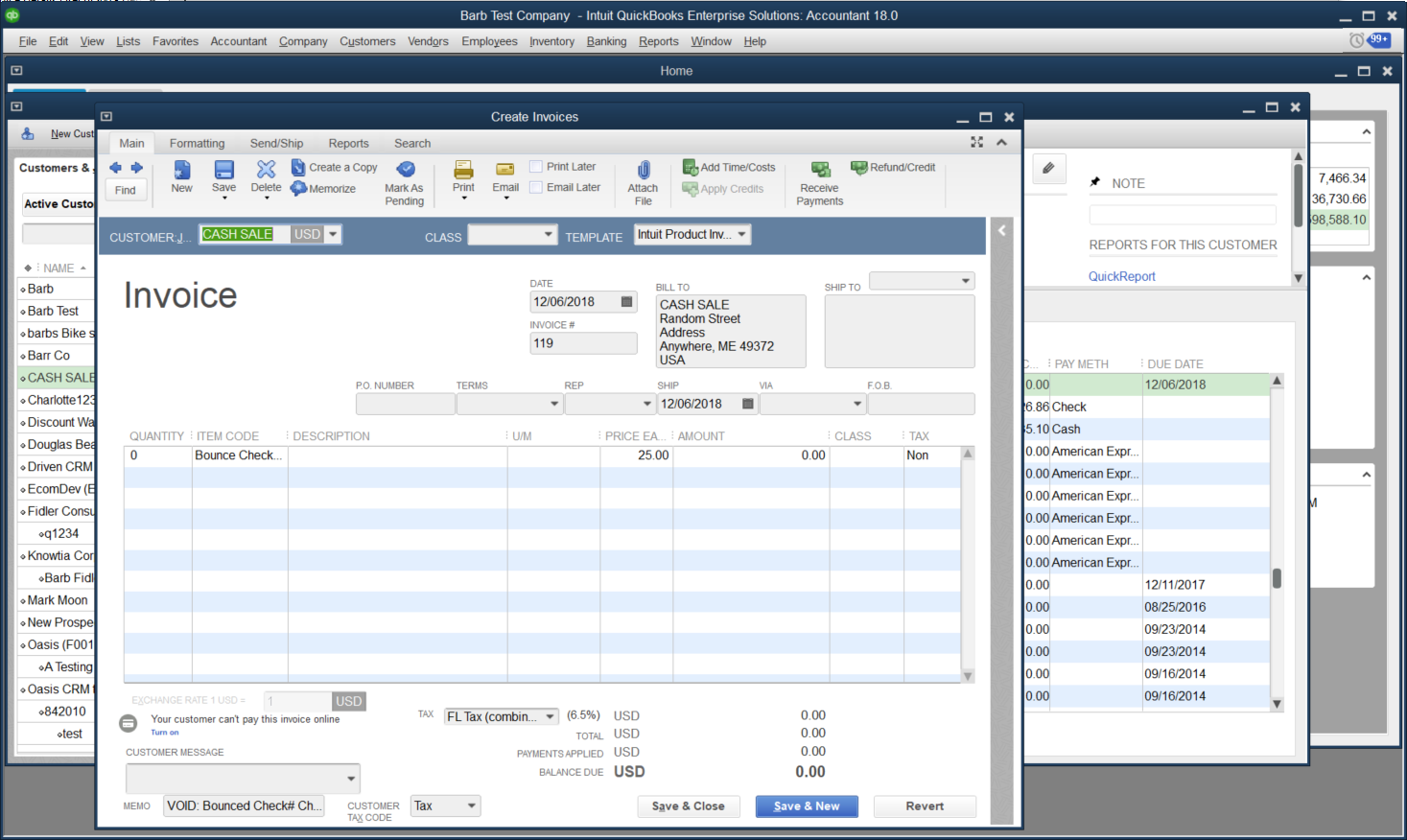Enable Print Later checkbox
Screen dimensions: 1407x840
click(536, 167)
